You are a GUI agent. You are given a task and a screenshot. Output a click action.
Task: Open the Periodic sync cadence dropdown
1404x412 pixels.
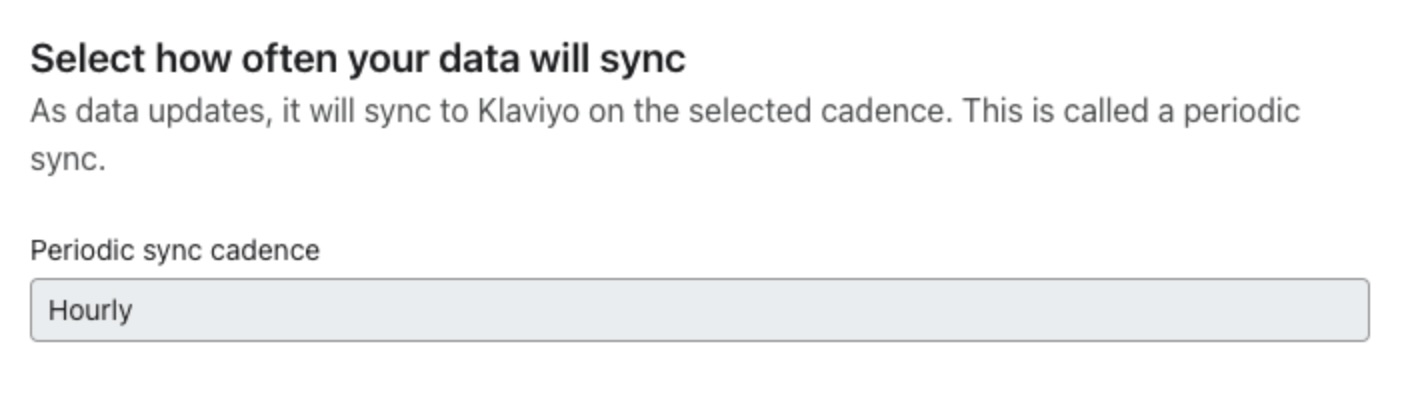[x=699, y=310]
